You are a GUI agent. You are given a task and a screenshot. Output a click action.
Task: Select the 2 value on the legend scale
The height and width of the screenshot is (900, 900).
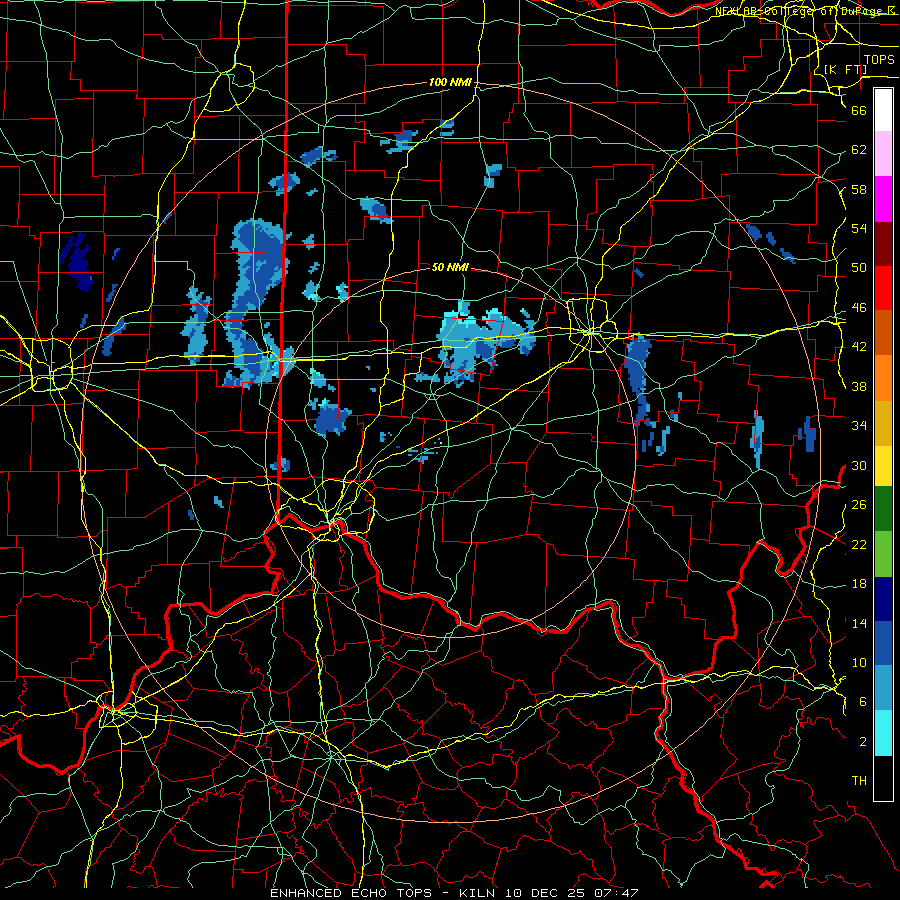(863, 742)
